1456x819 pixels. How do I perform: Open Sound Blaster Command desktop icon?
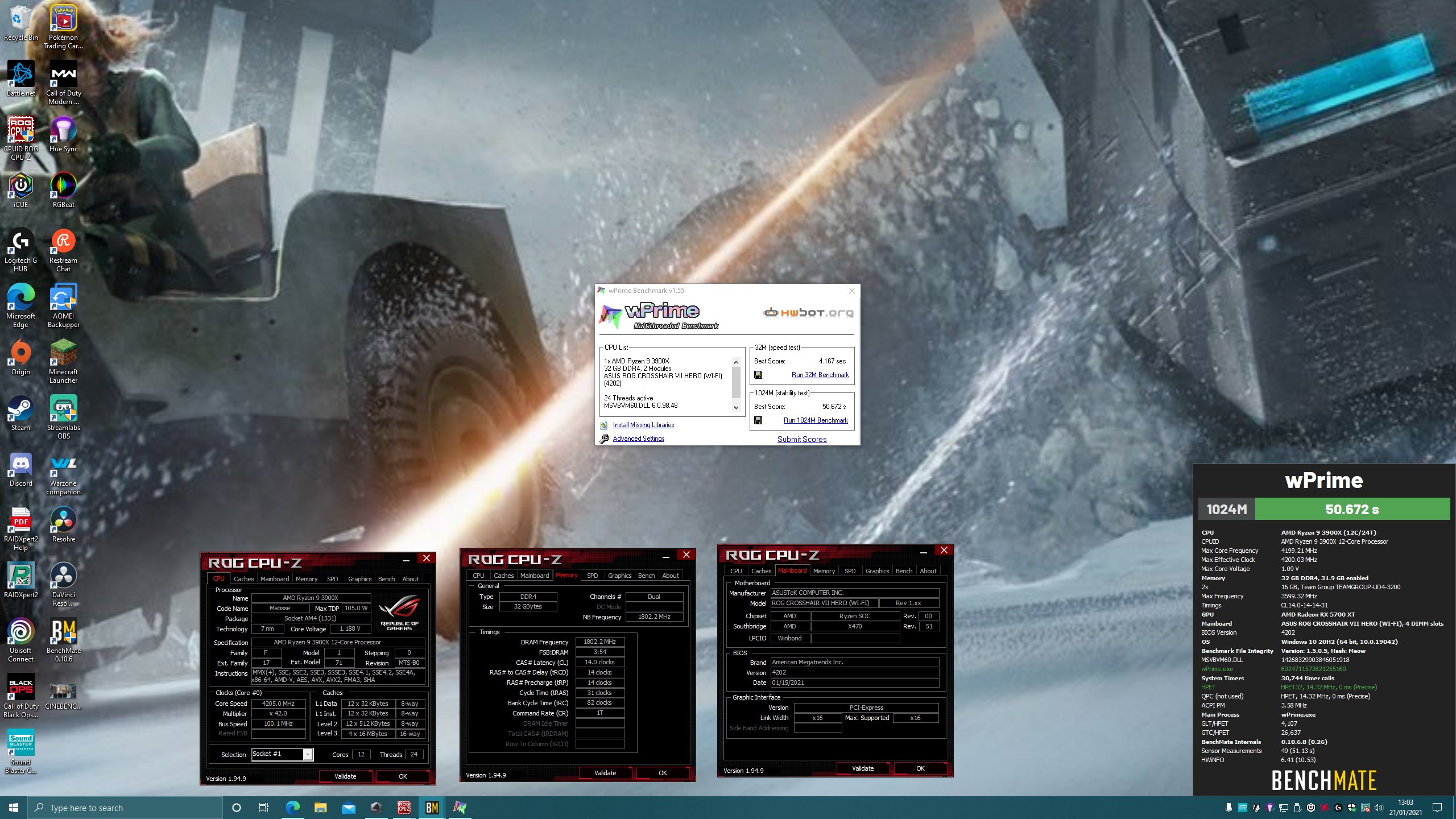click(20, 751)
